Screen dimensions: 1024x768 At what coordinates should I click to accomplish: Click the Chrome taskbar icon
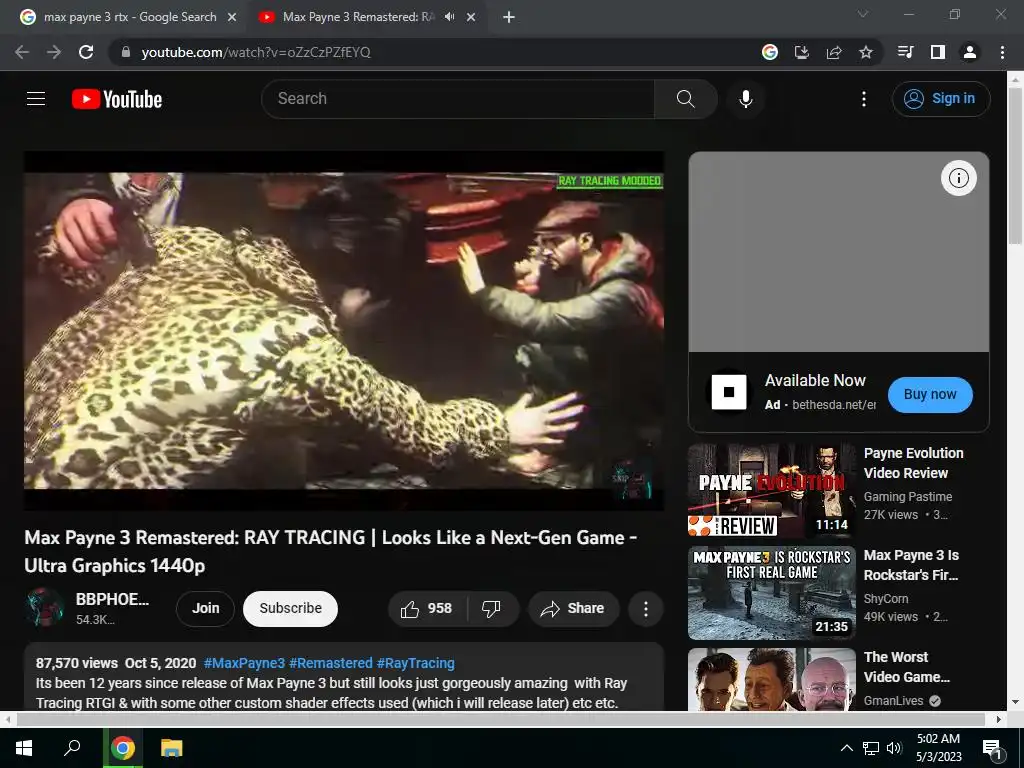[122, 748]
